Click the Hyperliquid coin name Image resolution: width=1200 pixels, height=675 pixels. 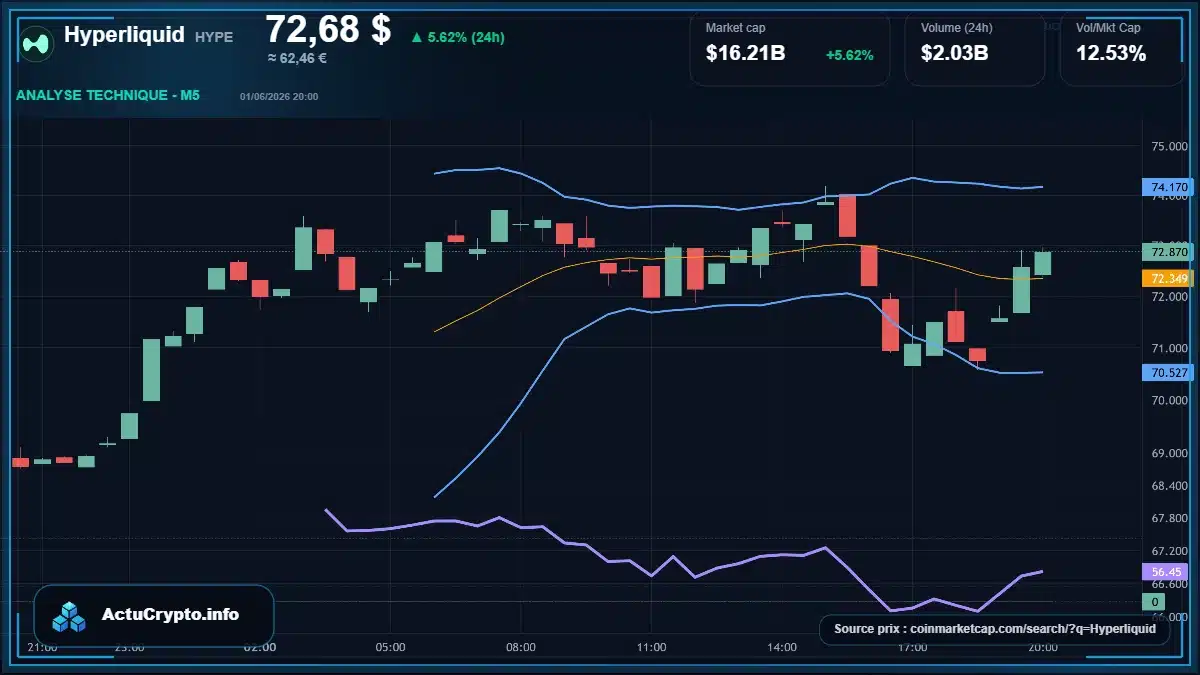click(124, 35)
